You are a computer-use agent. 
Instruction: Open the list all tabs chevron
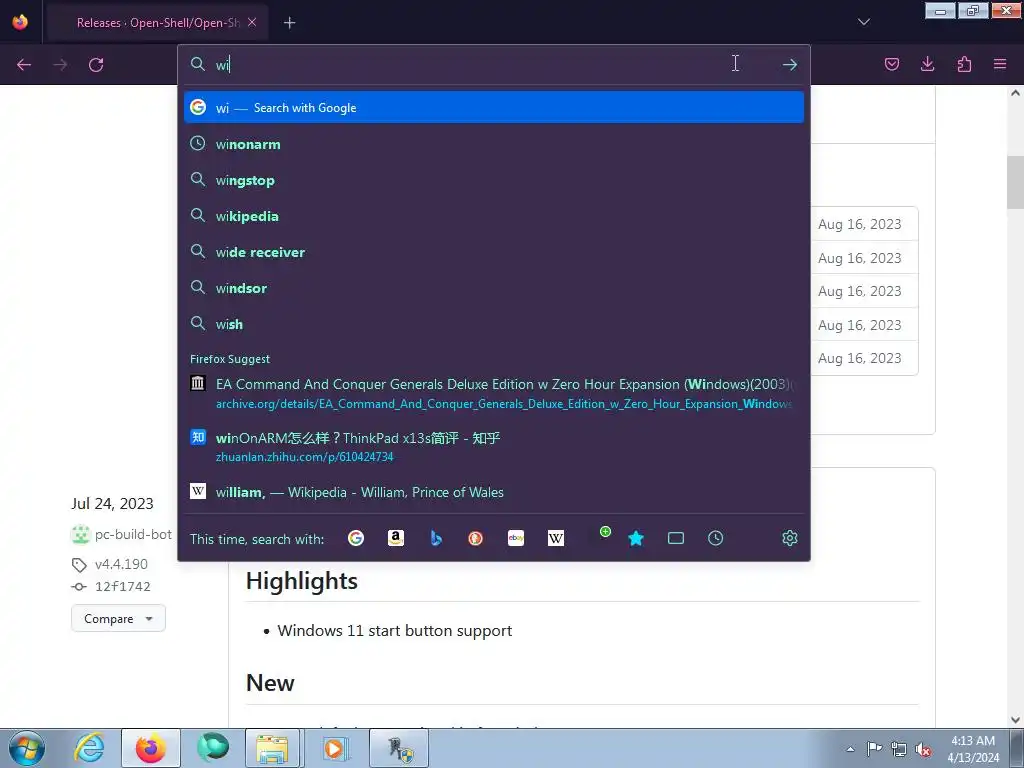(863, 22)
